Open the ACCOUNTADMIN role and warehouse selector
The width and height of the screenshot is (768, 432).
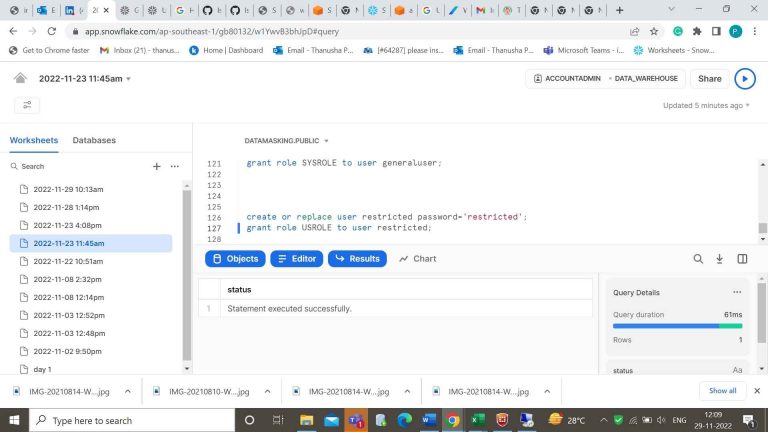[x=602, y=78]
